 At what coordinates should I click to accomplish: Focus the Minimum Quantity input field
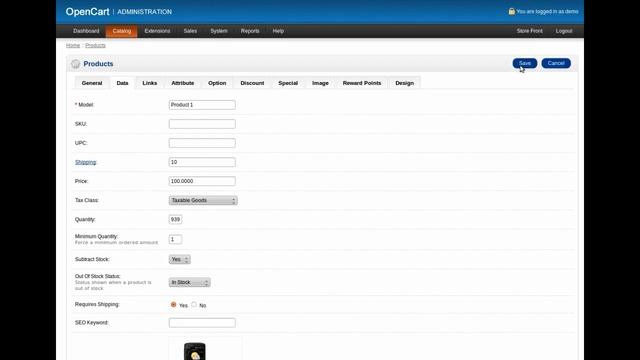click(175, 240)
